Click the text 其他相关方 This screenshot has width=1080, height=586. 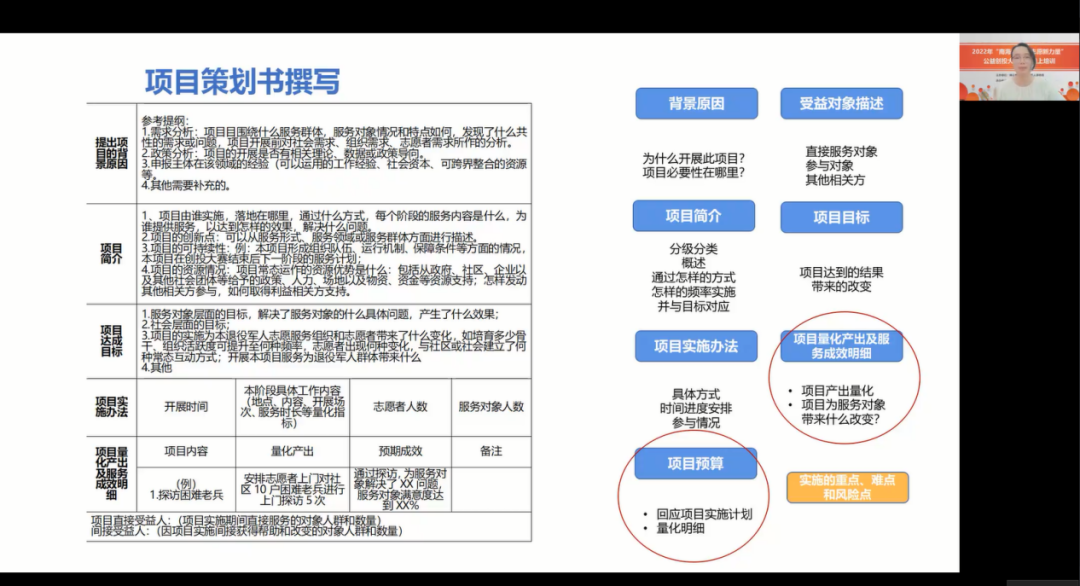click(x=835, y=180)
